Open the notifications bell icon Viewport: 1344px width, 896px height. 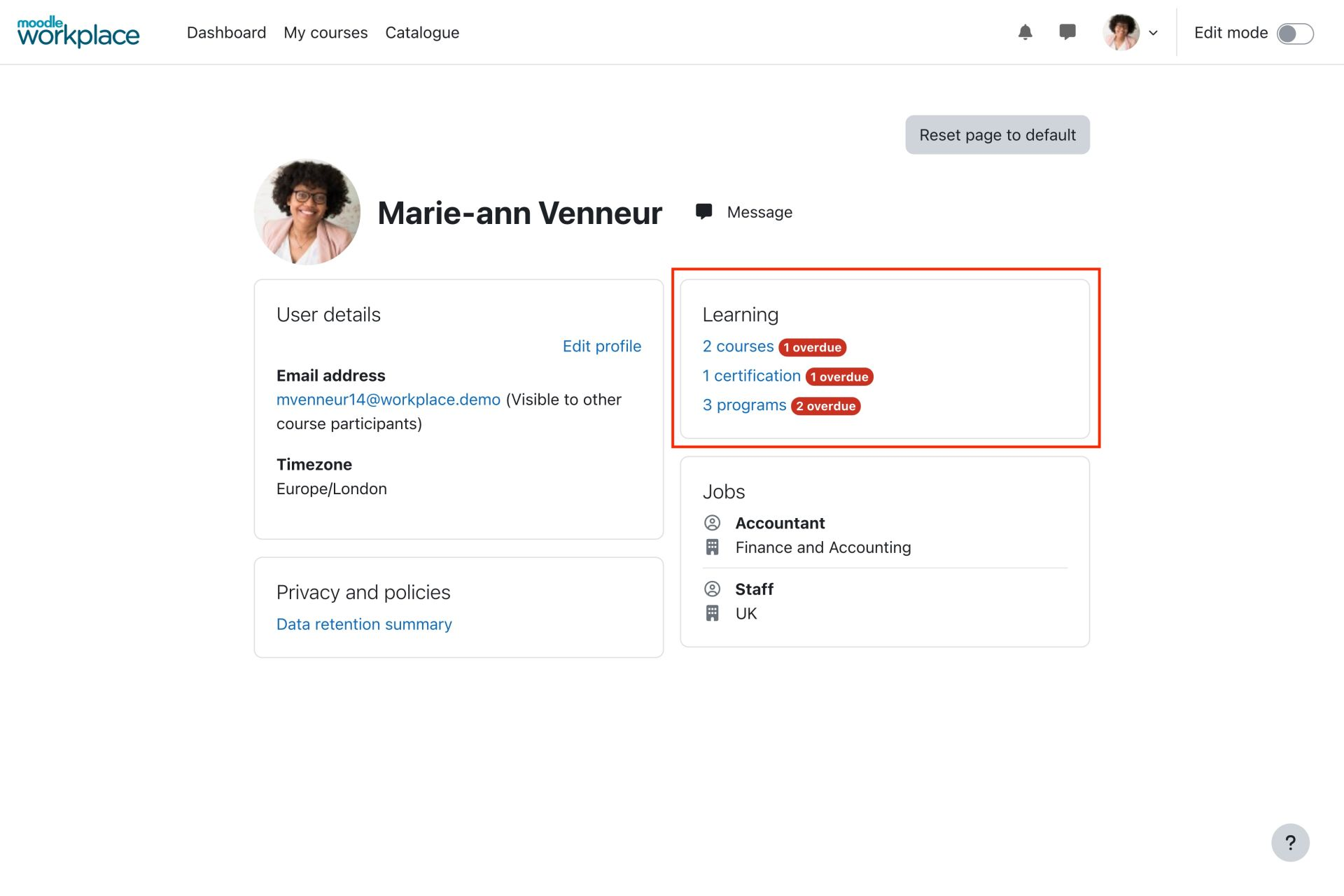click(x=1025, y=32)
